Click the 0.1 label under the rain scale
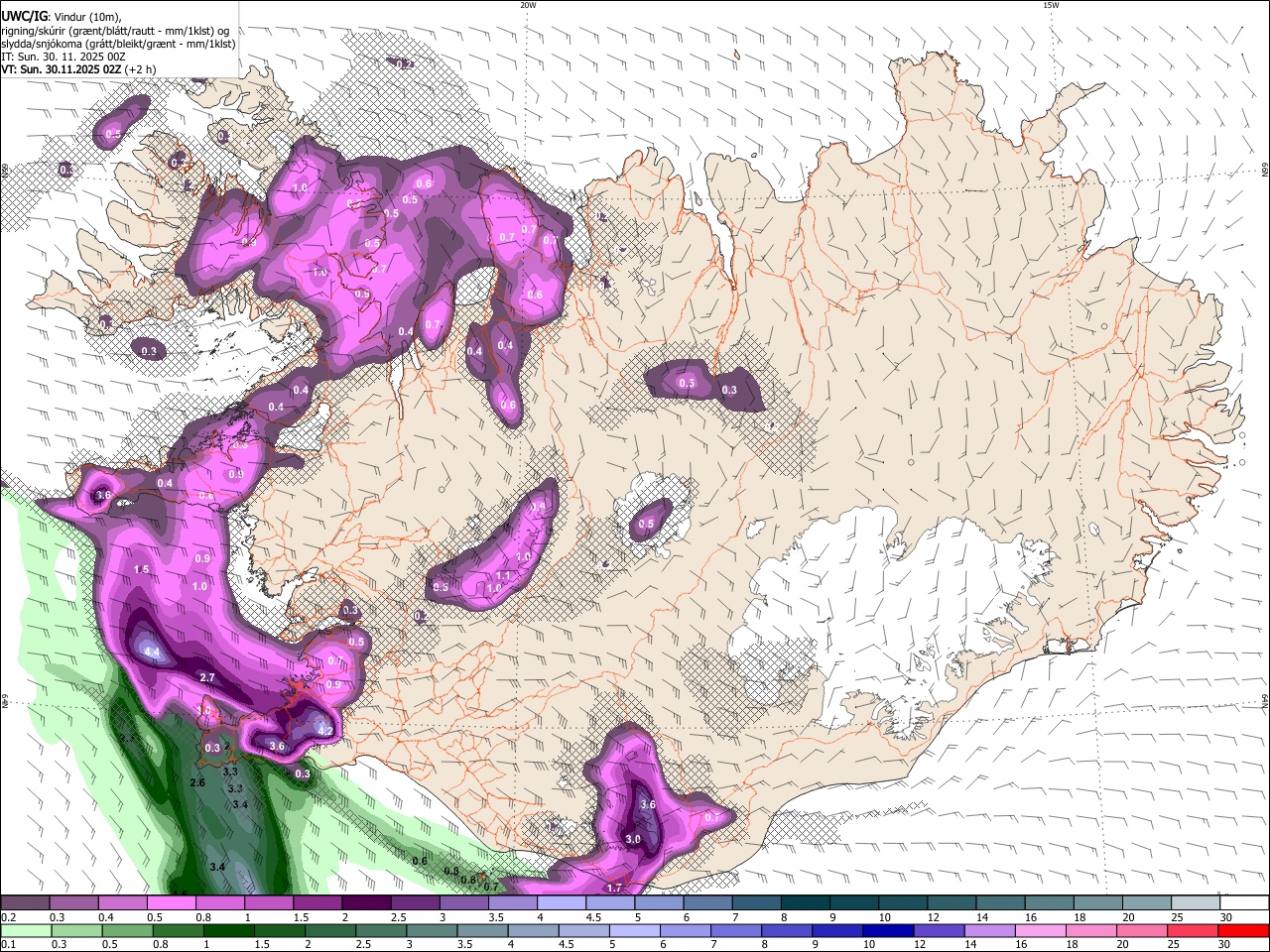 tap(7, 945)
